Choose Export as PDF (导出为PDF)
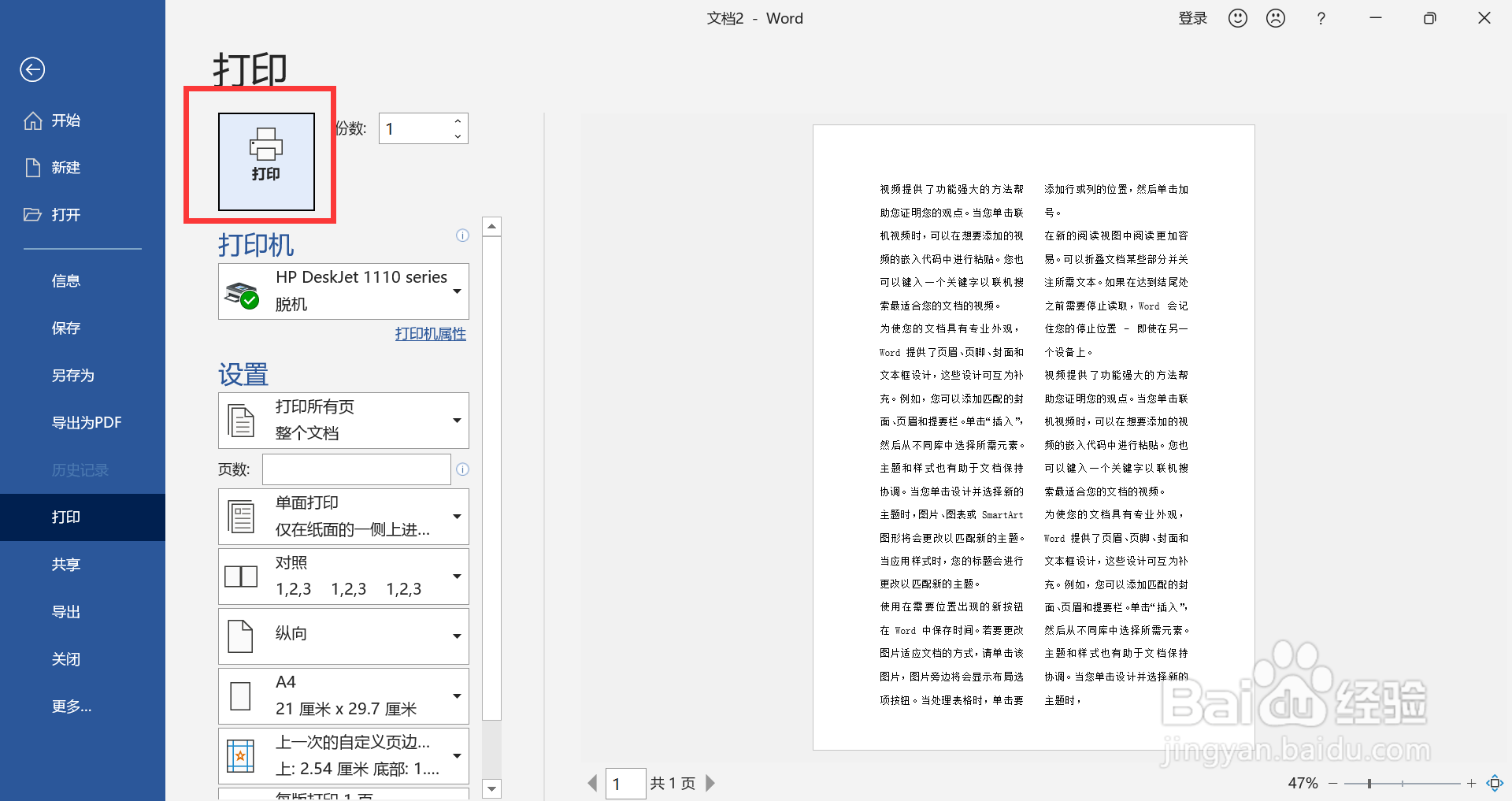The height and width of the screenshot is (801, 1512). click(87, 423)
